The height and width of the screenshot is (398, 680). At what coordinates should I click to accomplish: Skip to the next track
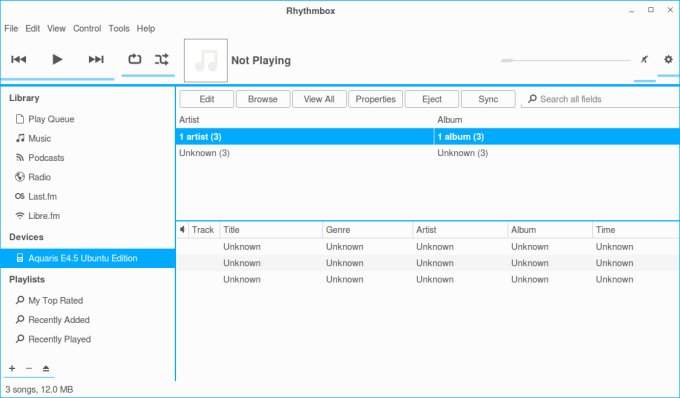(x=96, y=59)
